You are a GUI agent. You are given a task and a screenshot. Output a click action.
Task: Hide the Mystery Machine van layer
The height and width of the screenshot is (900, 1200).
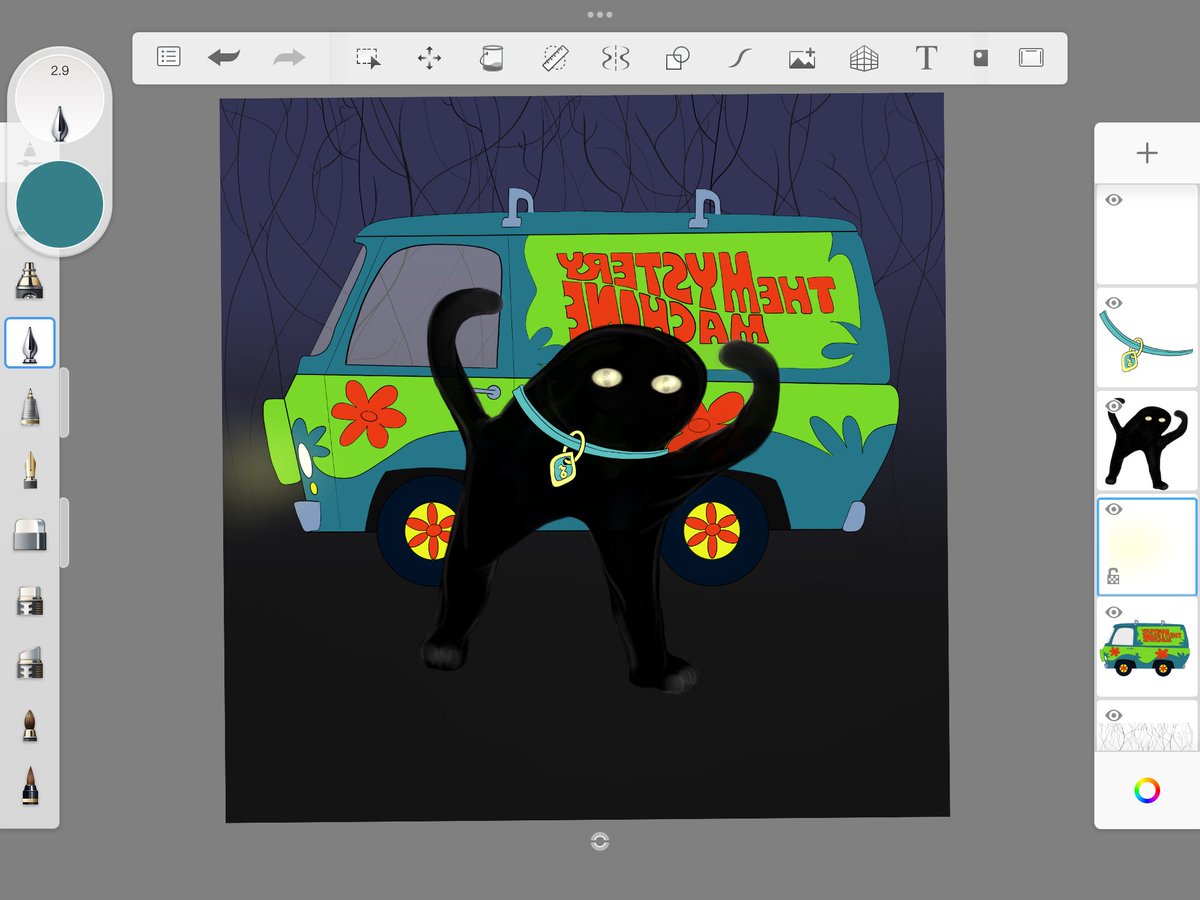coord(1113,612)
